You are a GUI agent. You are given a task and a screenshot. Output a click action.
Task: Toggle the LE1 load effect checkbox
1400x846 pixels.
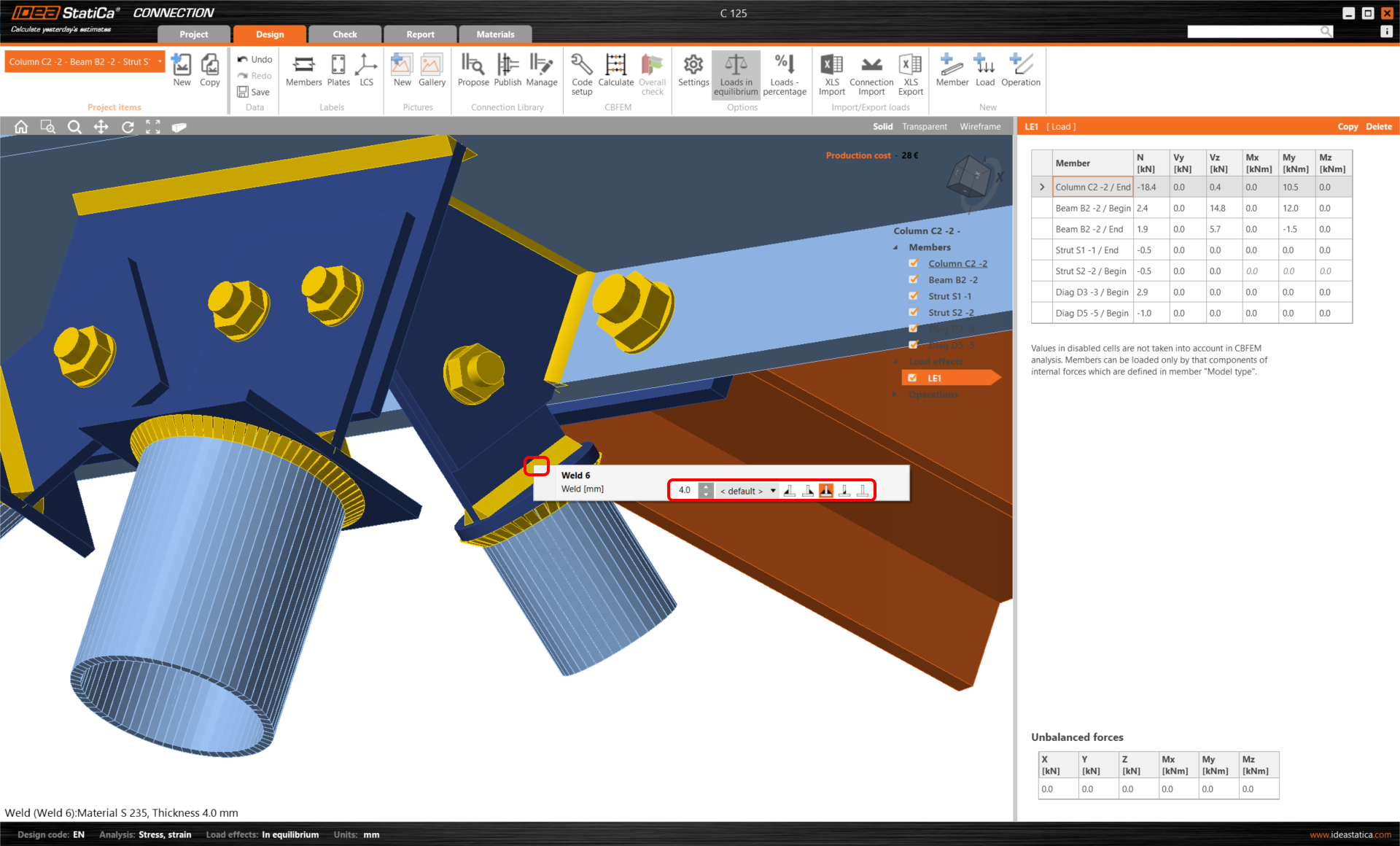tap(912, 378)
